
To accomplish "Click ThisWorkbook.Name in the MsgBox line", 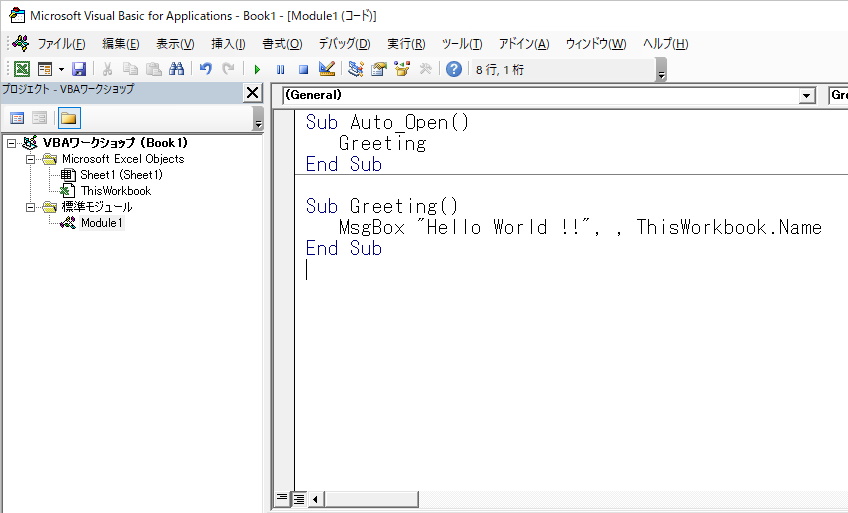I will tap(729, 227).
